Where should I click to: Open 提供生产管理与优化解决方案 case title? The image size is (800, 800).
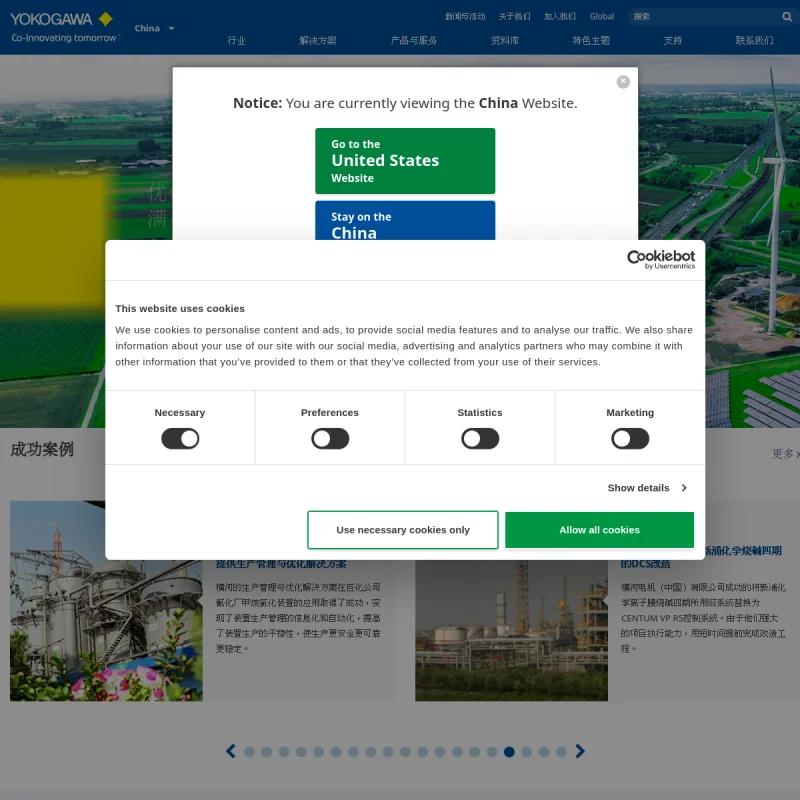281,564
